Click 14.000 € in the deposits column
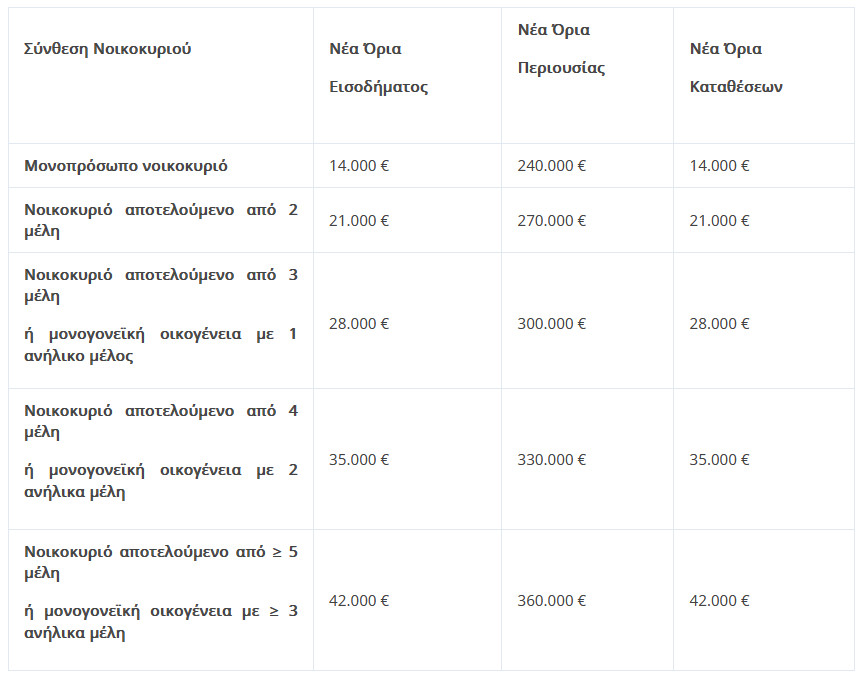The image size is (862, 679). pos(719,166)
